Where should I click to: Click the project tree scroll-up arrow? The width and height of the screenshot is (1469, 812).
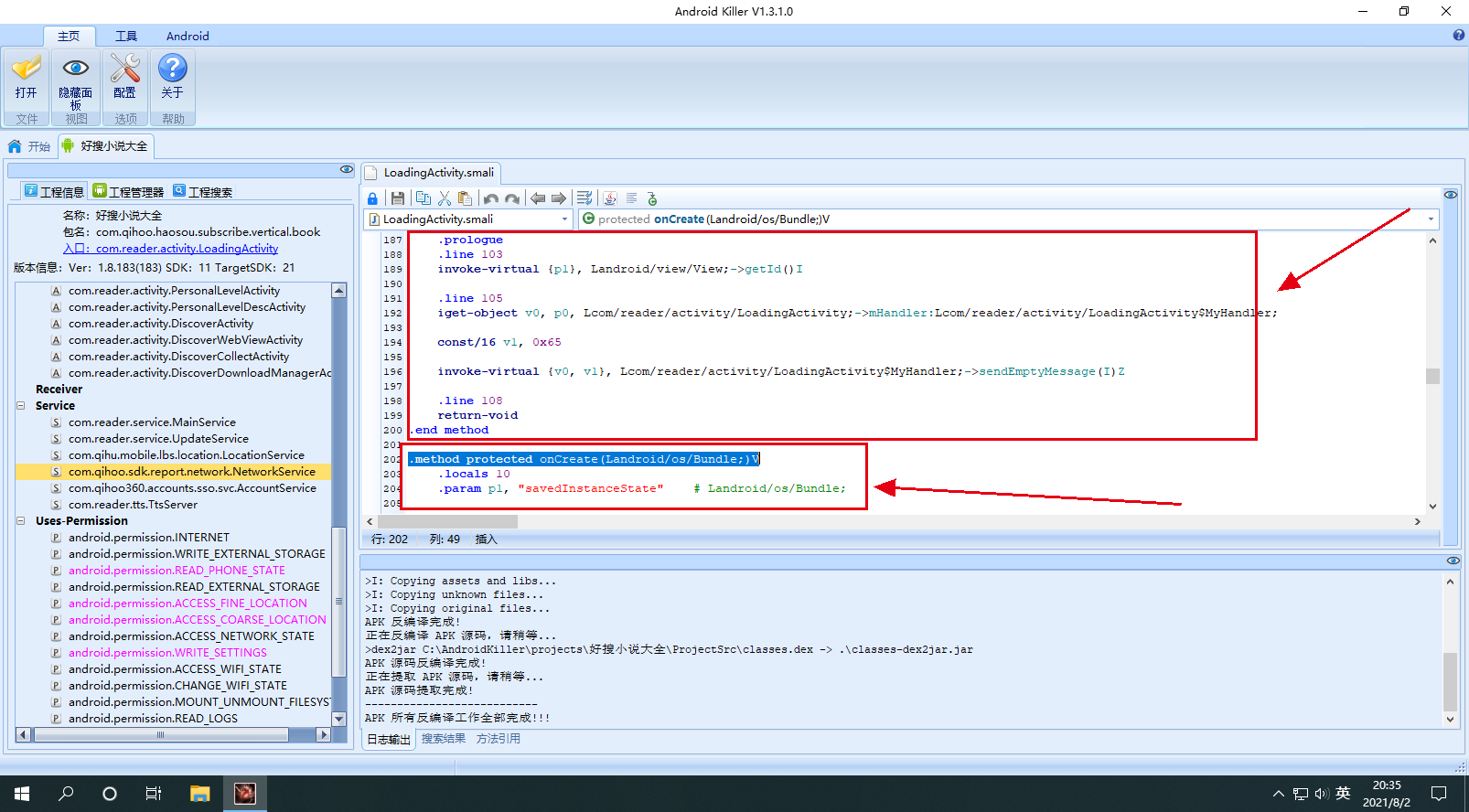[338, 290]
